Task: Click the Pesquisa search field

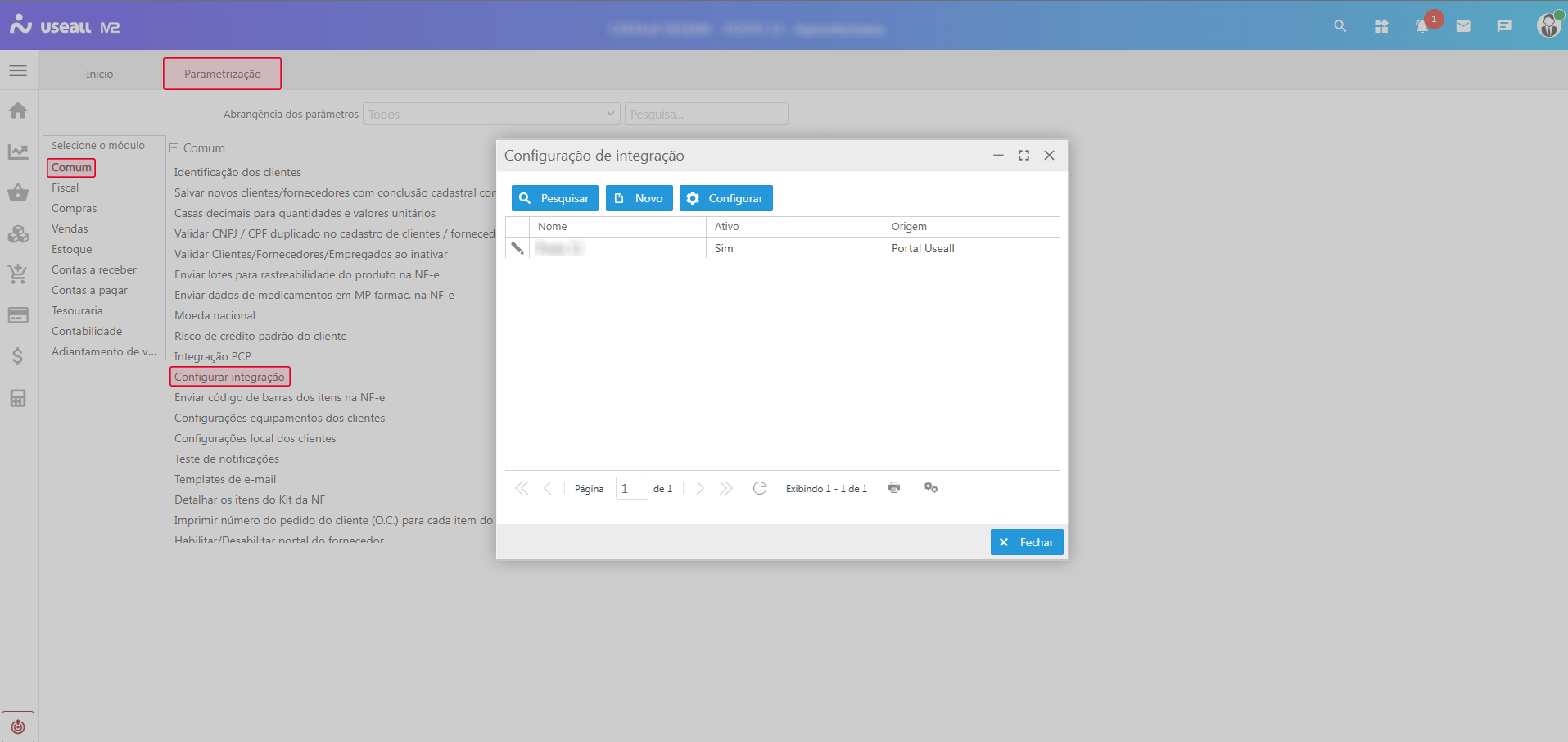Action: (x=706, y=114)
